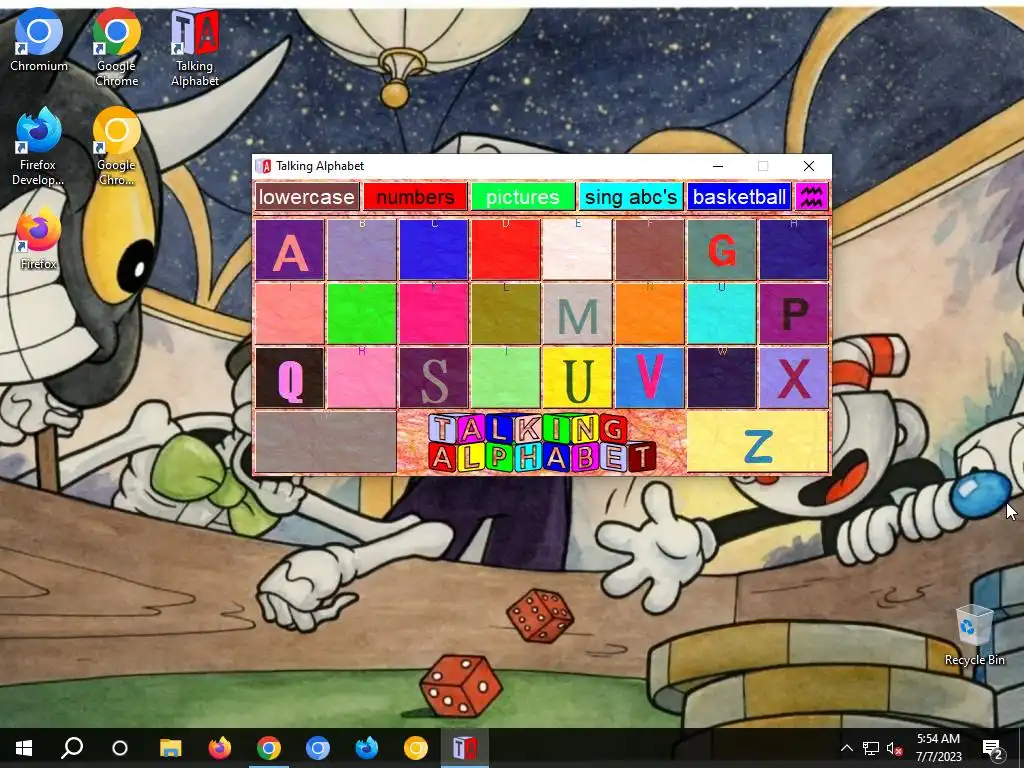Viewport: 1024px width, 768px height.
Task: Open taskbar Search magnifier
Action: tap(72, 748)
